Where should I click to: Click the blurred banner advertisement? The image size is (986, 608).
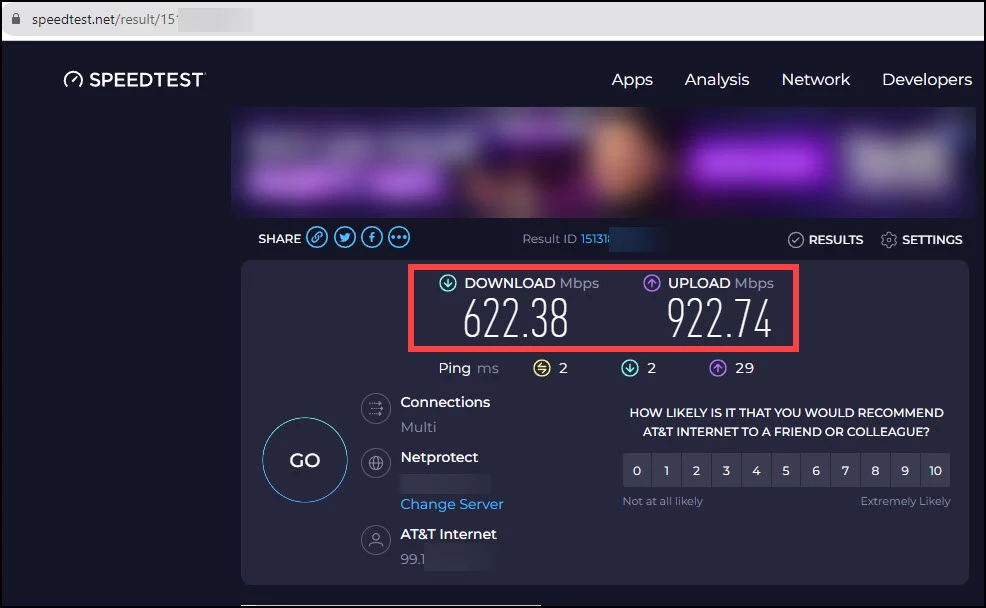point(603,162)
